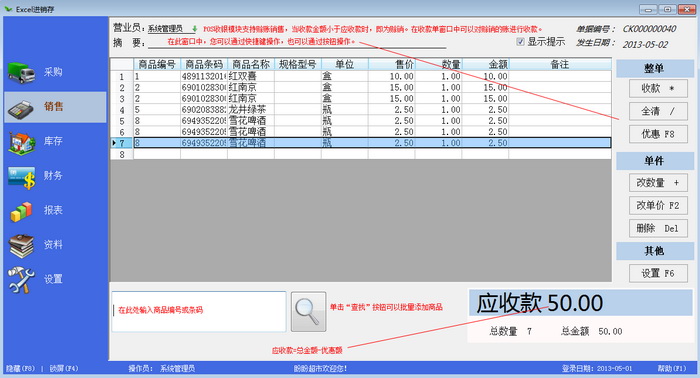Viewport: 700px width, 378px height.
Task: Select 财务 in the sidebar menu
Action: tap(53, 175)
